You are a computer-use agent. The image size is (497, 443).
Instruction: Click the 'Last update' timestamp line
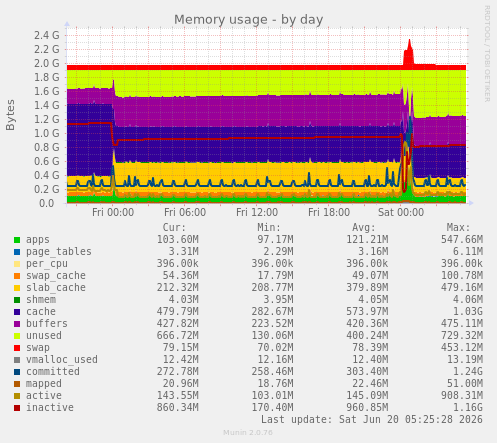(x=372, y=419)
